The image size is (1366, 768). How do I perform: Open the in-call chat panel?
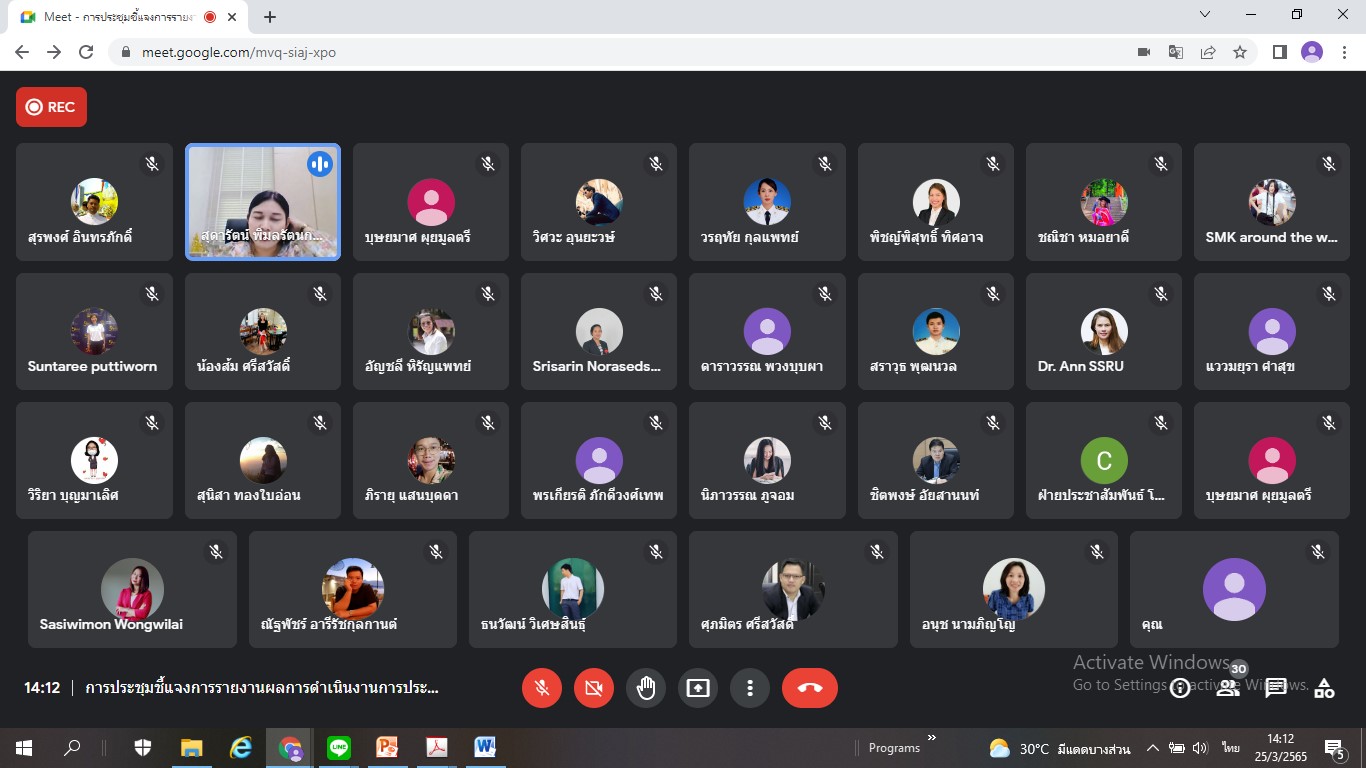1276,688
